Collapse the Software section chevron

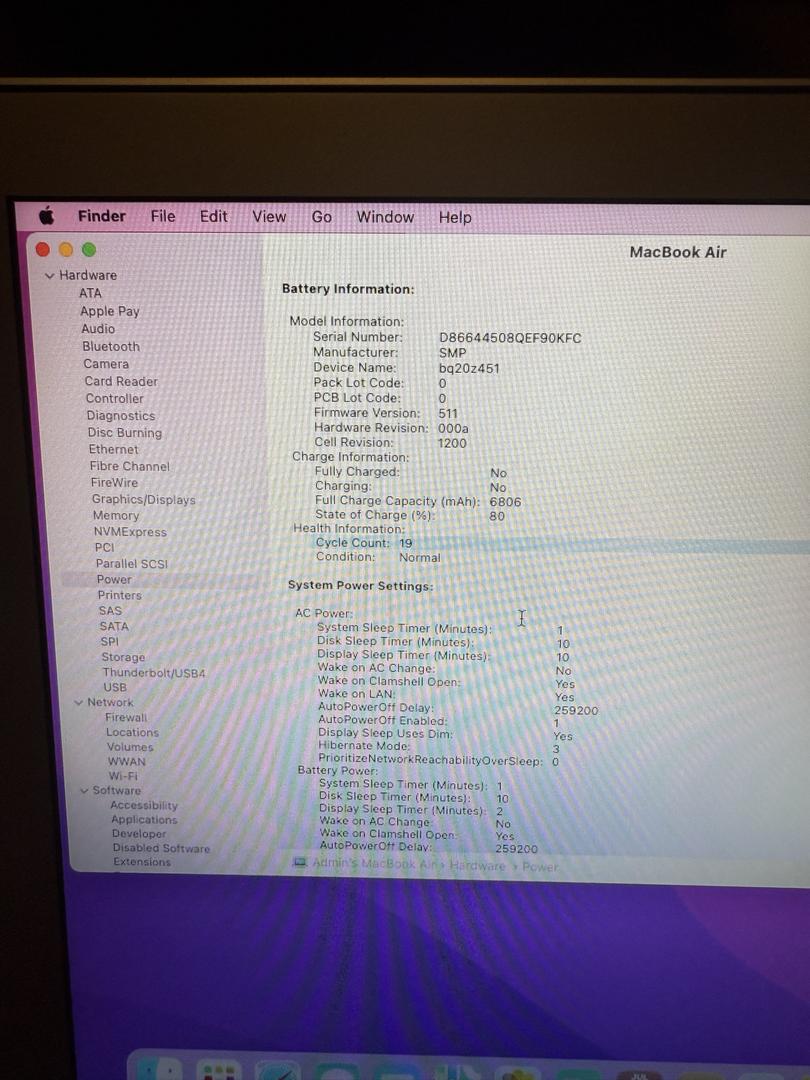pyautogui.click(x=84, y=791)
